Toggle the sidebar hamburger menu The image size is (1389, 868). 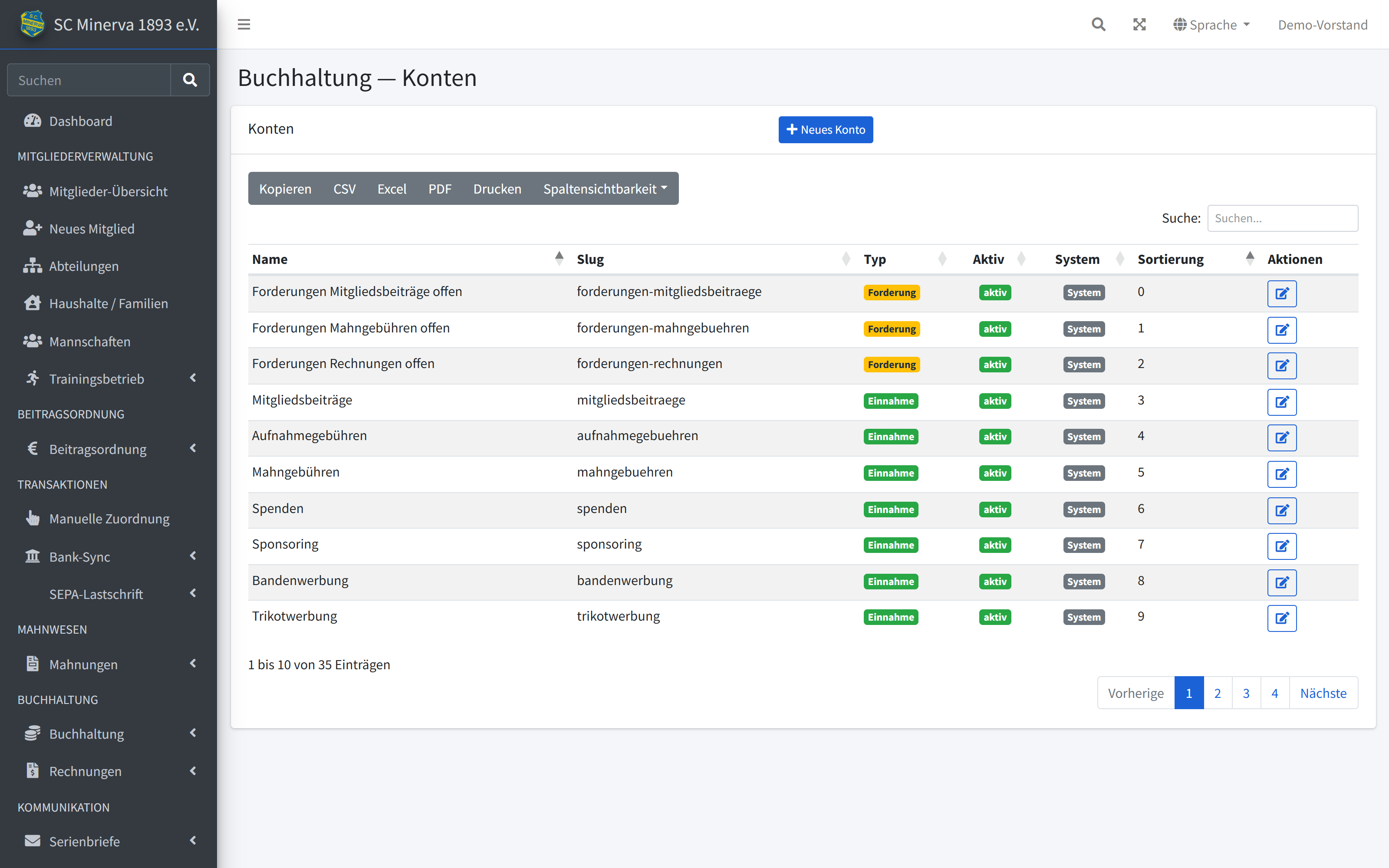coord(244,24)
